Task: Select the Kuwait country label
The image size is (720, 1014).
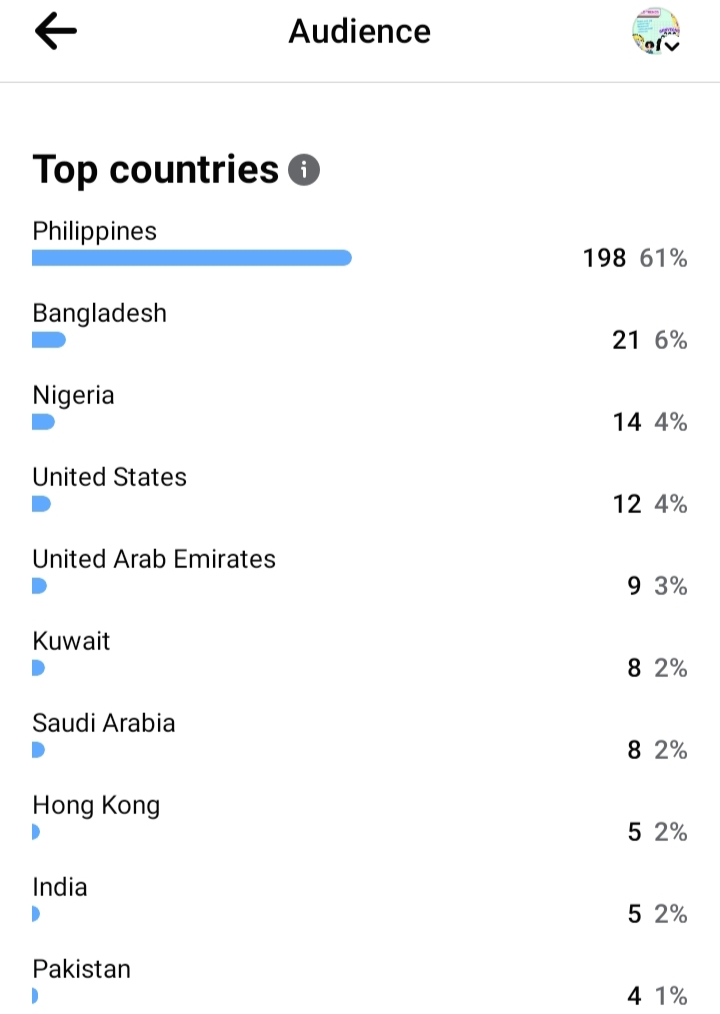Action: point(71,641)
